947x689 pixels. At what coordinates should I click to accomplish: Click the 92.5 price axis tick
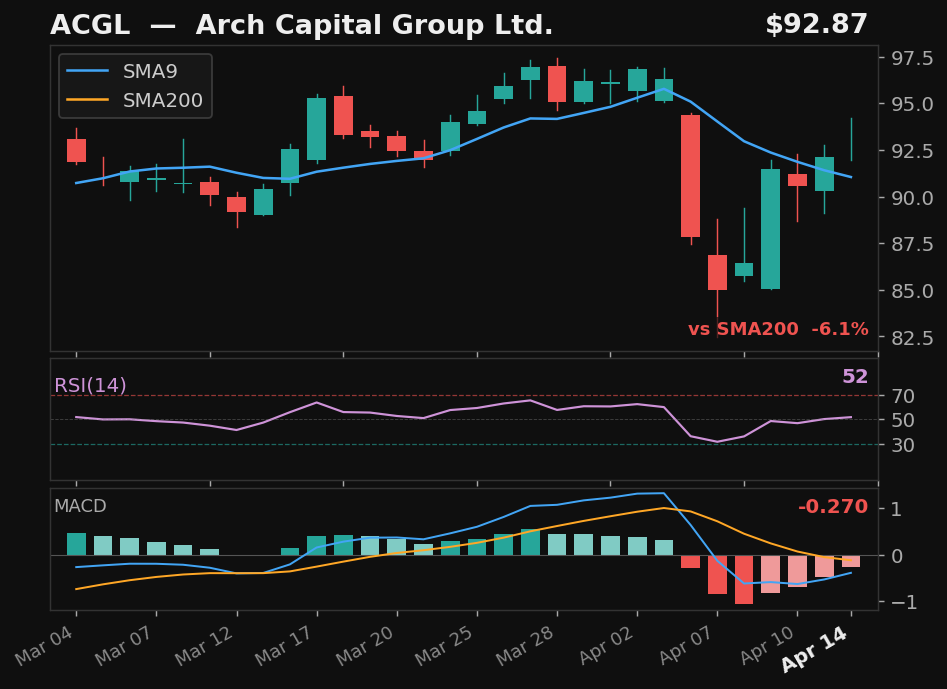[x=913, y=151]
